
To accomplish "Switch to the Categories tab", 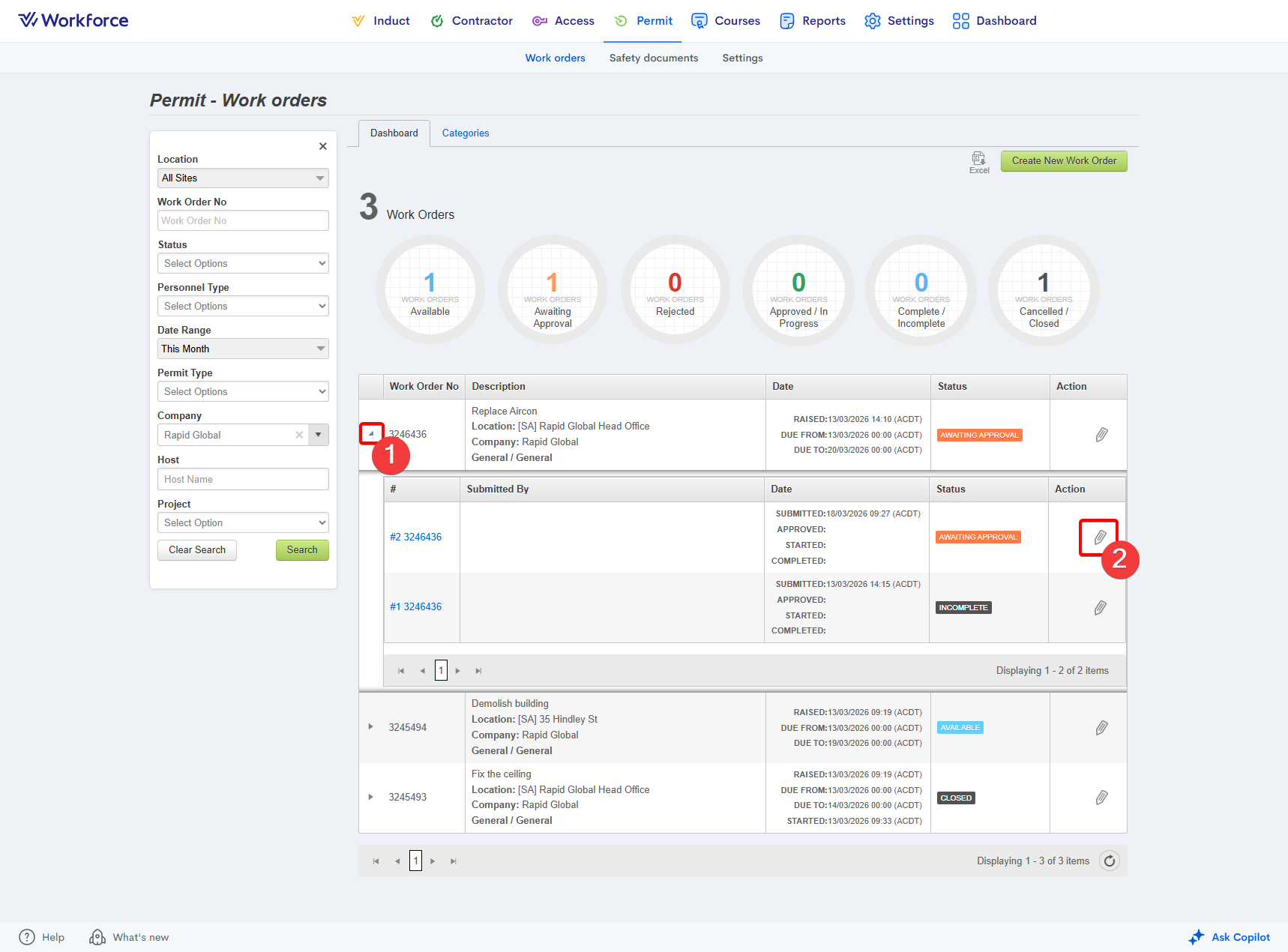I will click(x=465, y=133).
